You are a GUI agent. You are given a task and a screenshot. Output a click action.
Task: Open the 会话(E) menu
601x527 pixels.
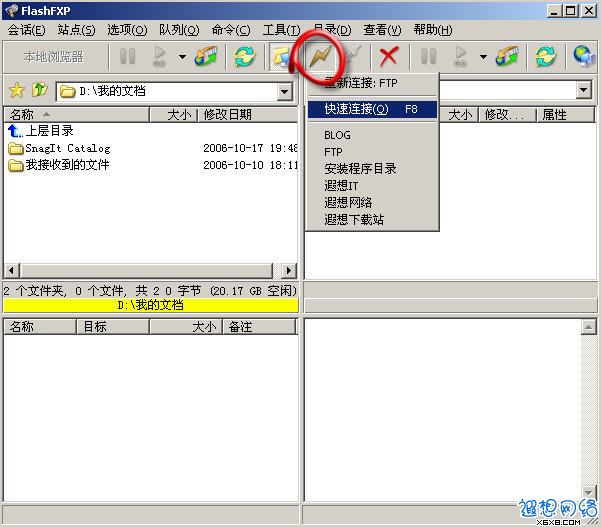point(26,30)
